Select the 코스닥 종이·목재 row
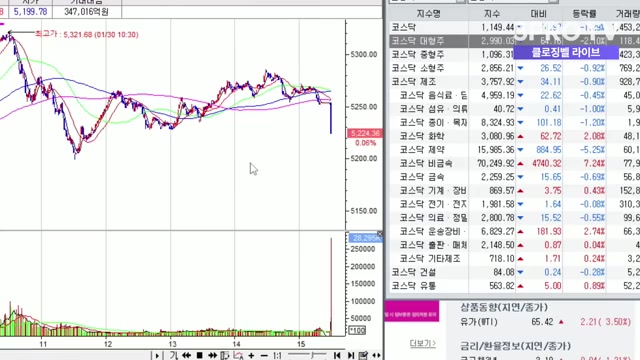This screenshot has width=640, height=360. click(x=514, y=122)
